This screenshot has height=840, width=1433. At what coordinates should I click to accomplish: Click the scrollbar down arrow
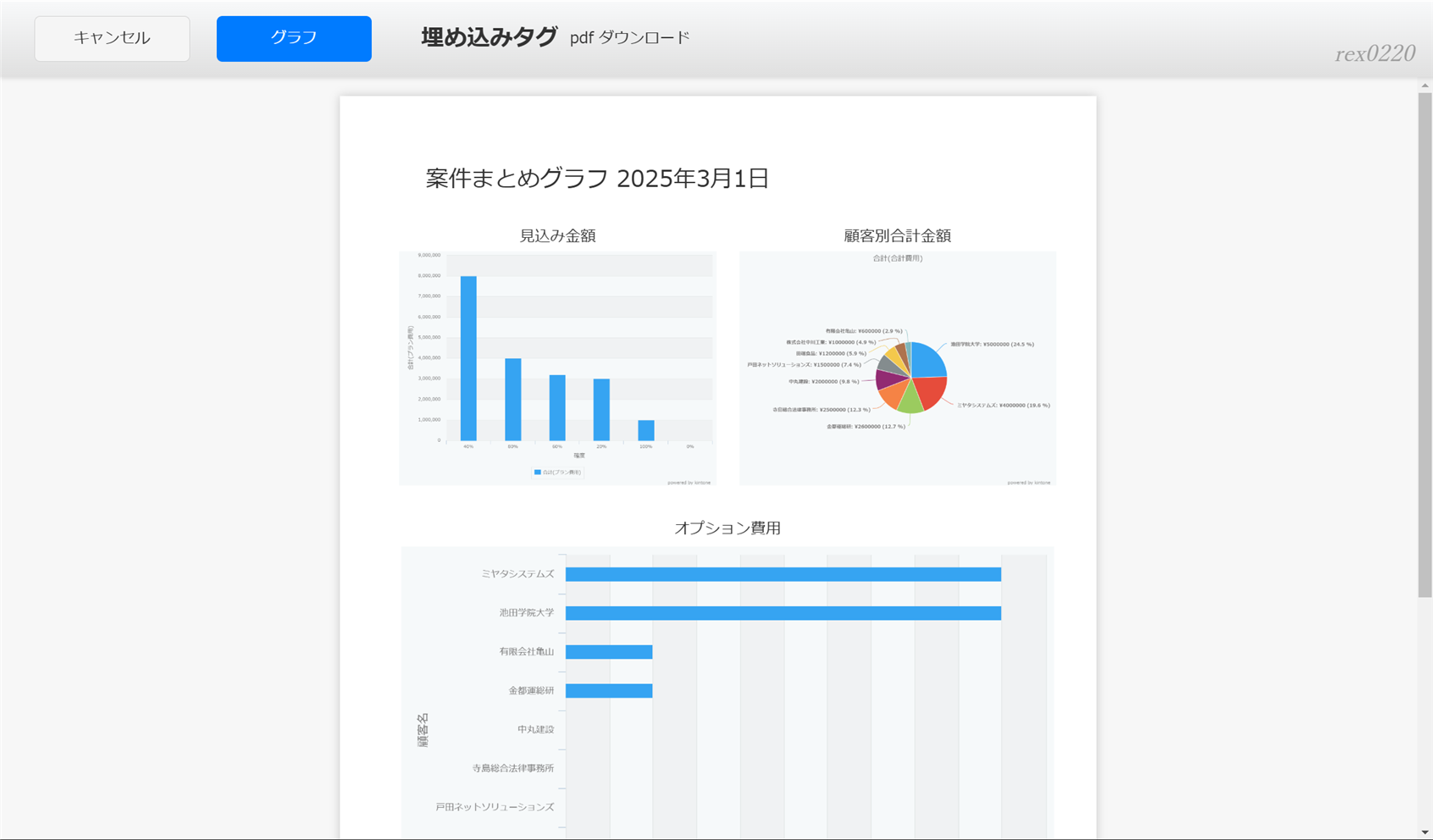(1425, 832)
